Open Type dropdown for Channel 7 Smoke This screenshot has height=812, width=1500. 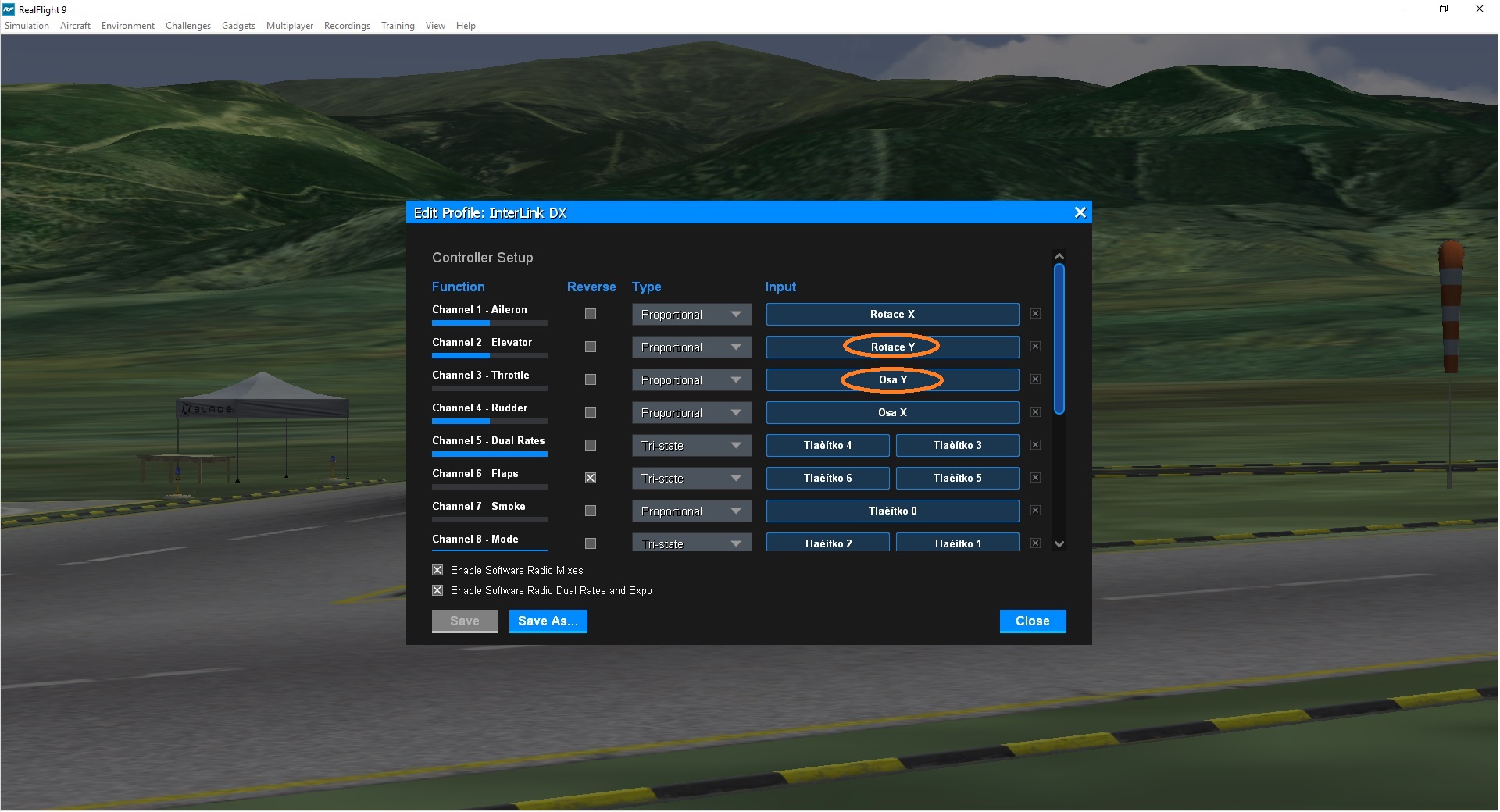click(691, 511)
